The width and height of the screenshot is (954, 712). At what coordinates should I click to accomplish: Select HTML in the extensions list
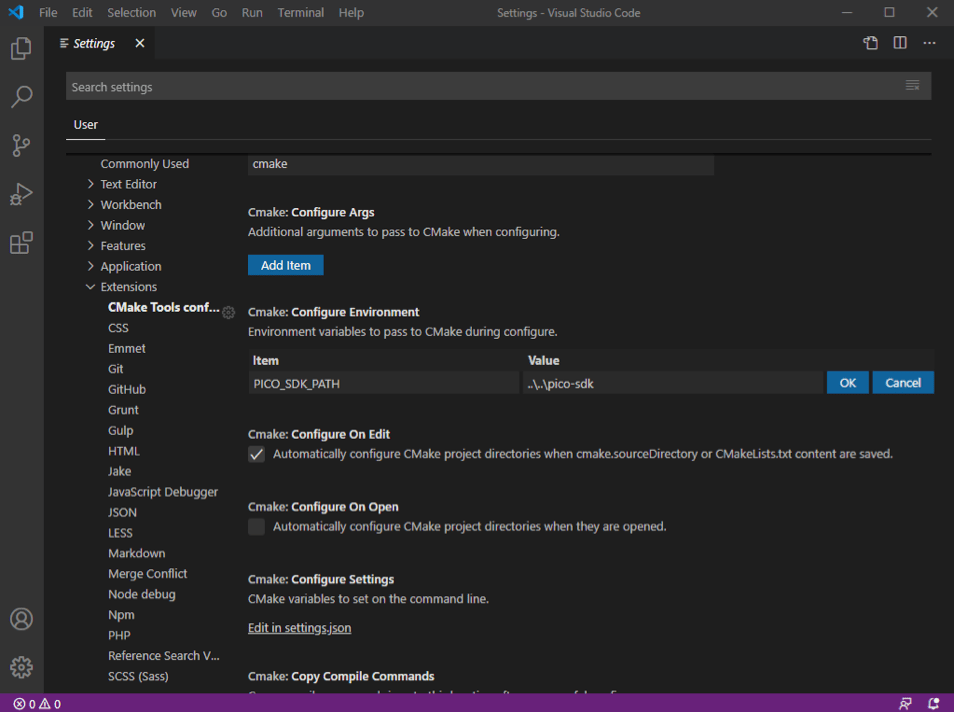[x=124, y=452]
